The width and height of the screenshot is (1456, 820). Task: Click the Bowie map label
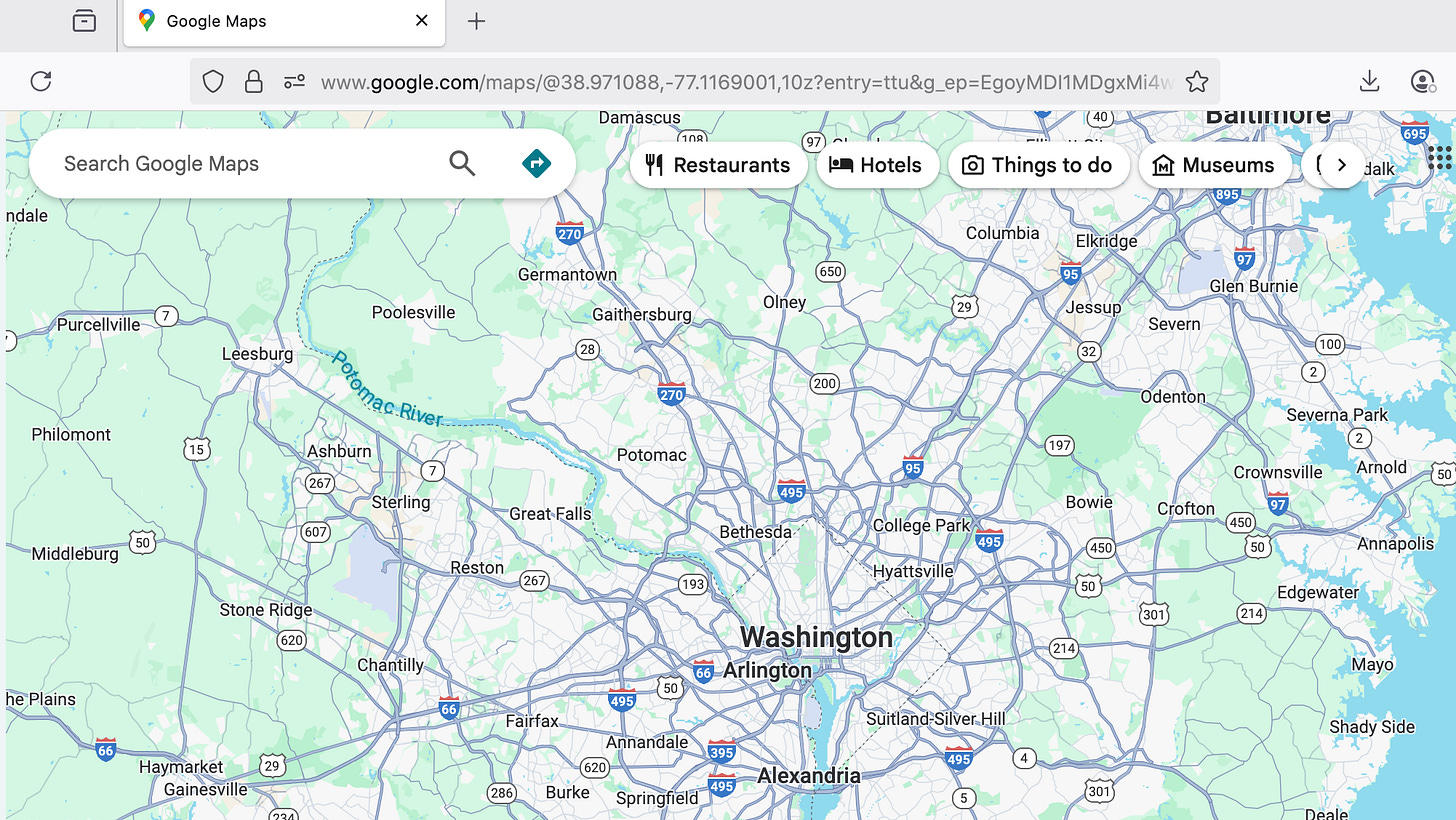(1089, 502)
